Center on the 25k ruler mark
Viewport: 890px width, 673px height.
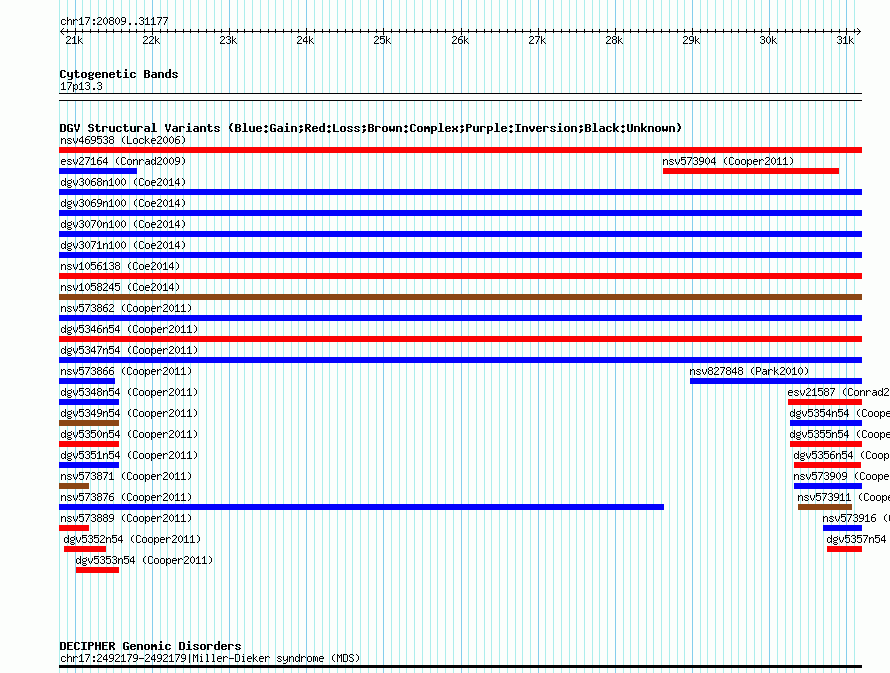tap(383, 40)
